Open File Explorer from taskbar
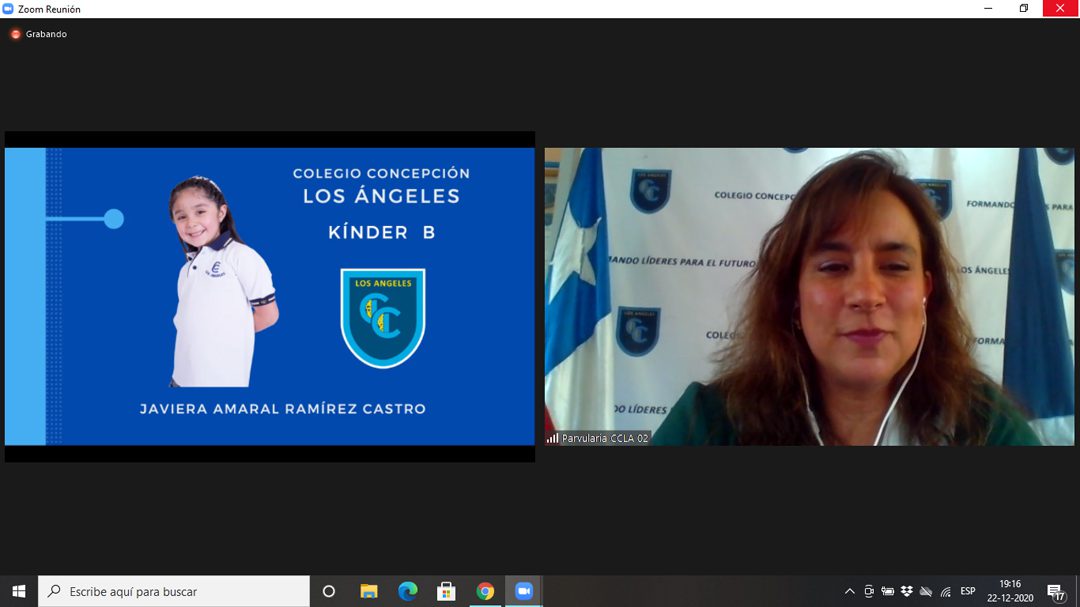The height and width of the screenshot is (607, 1080). pos(369,591)
